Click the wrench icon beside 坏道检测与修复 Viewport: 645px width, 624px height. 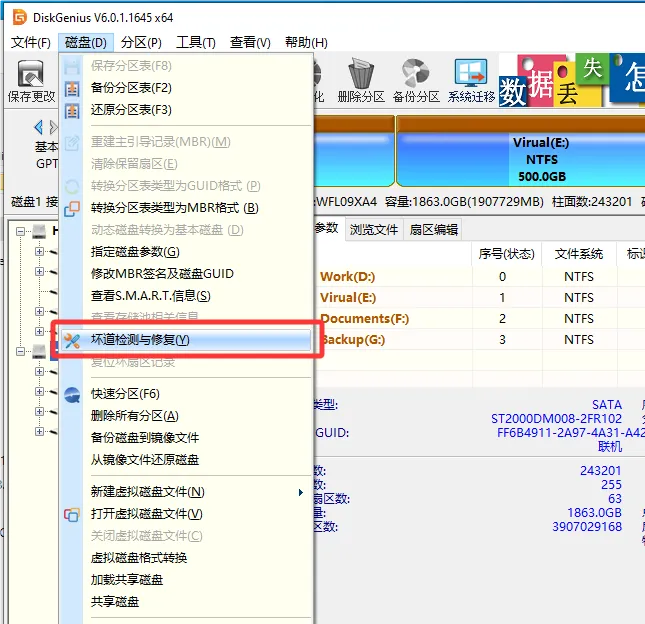[72, 340]
